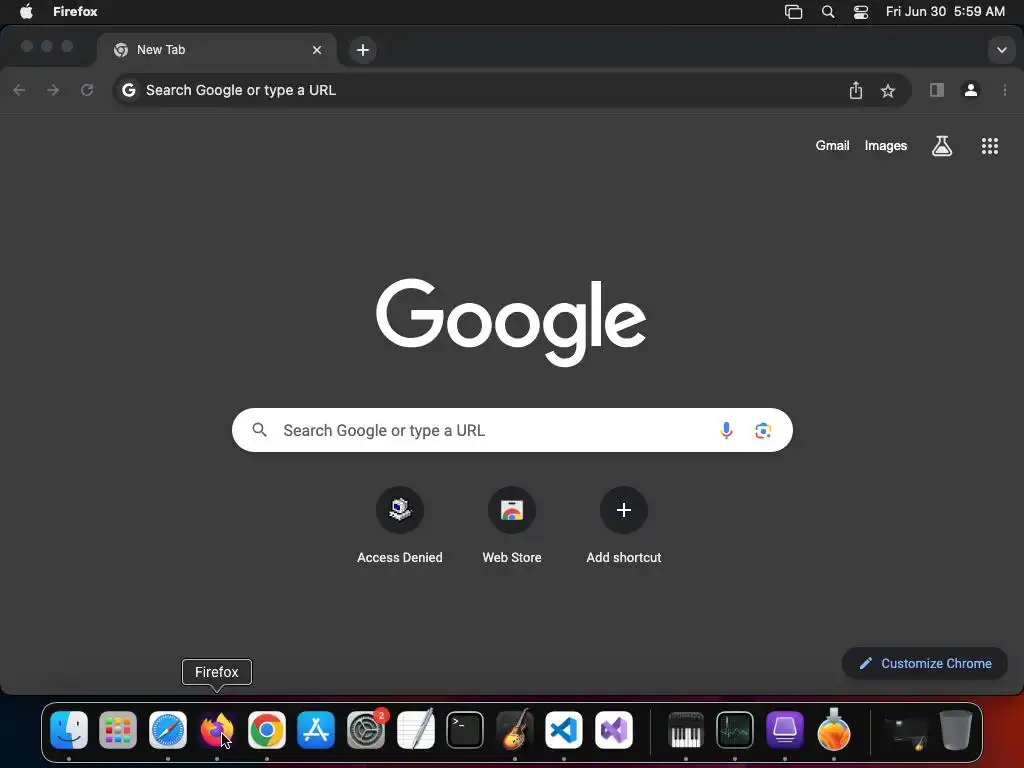Open the Chrome profile avatar
This screenshot has width=1024, height=768.
(x=970, y=90)
